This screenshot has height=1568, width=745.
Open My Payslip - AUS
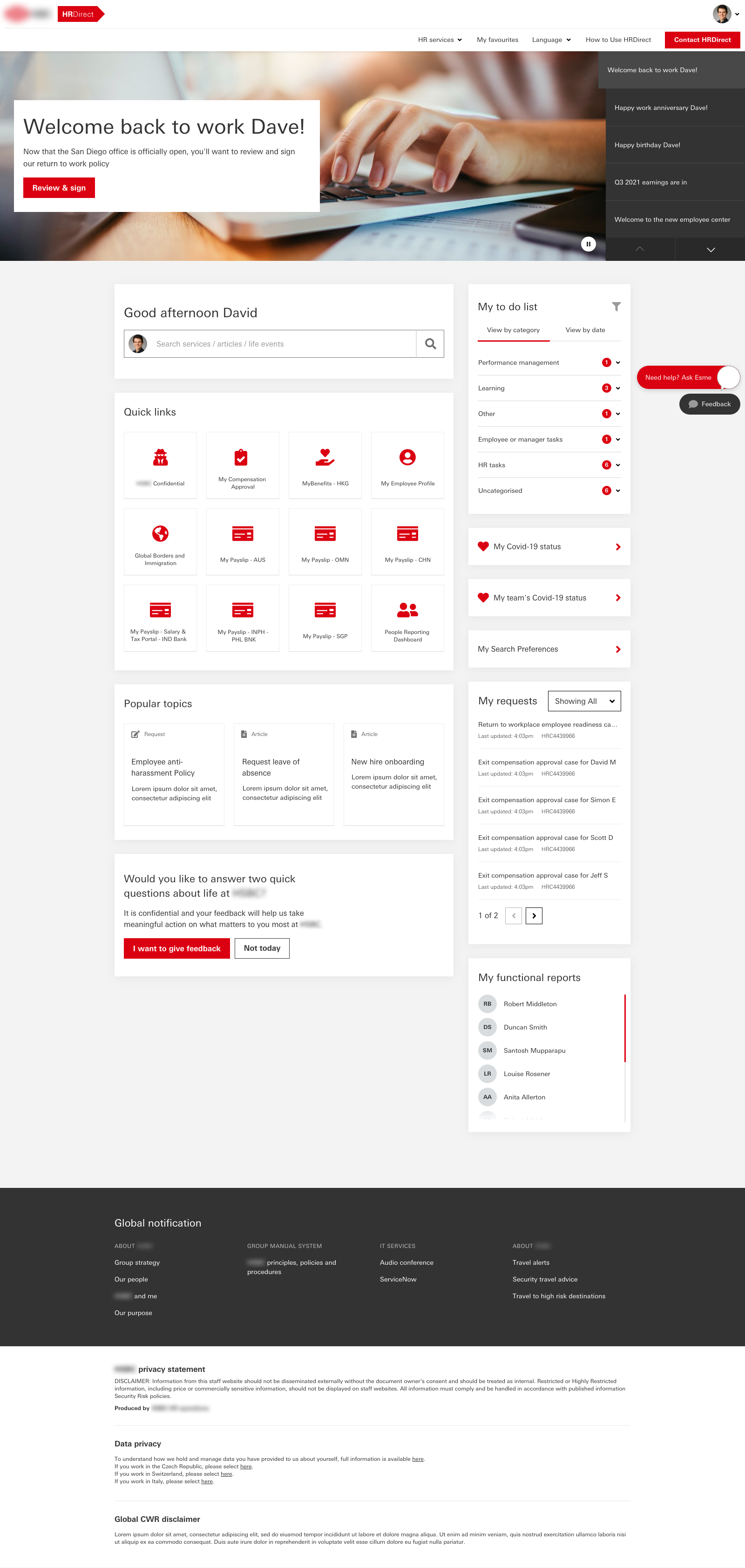tap(242, 541)
